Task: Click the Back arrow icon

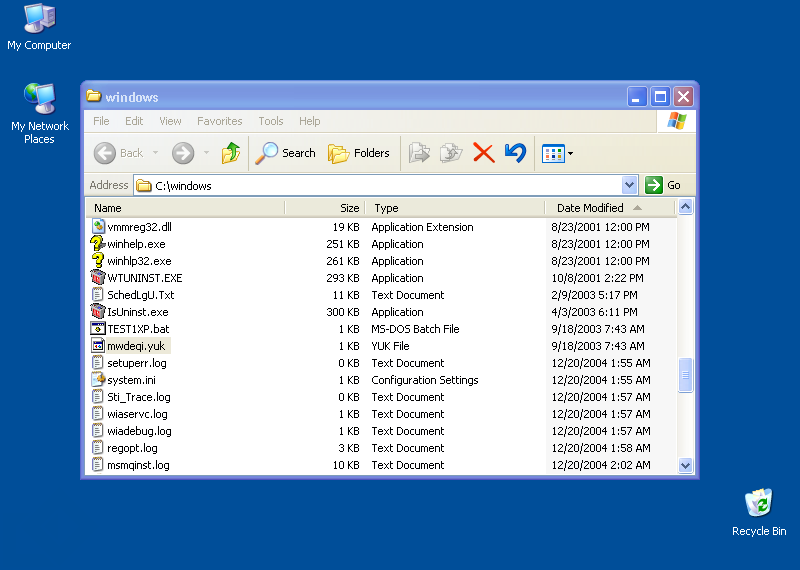Action: [x=105, y=153]
